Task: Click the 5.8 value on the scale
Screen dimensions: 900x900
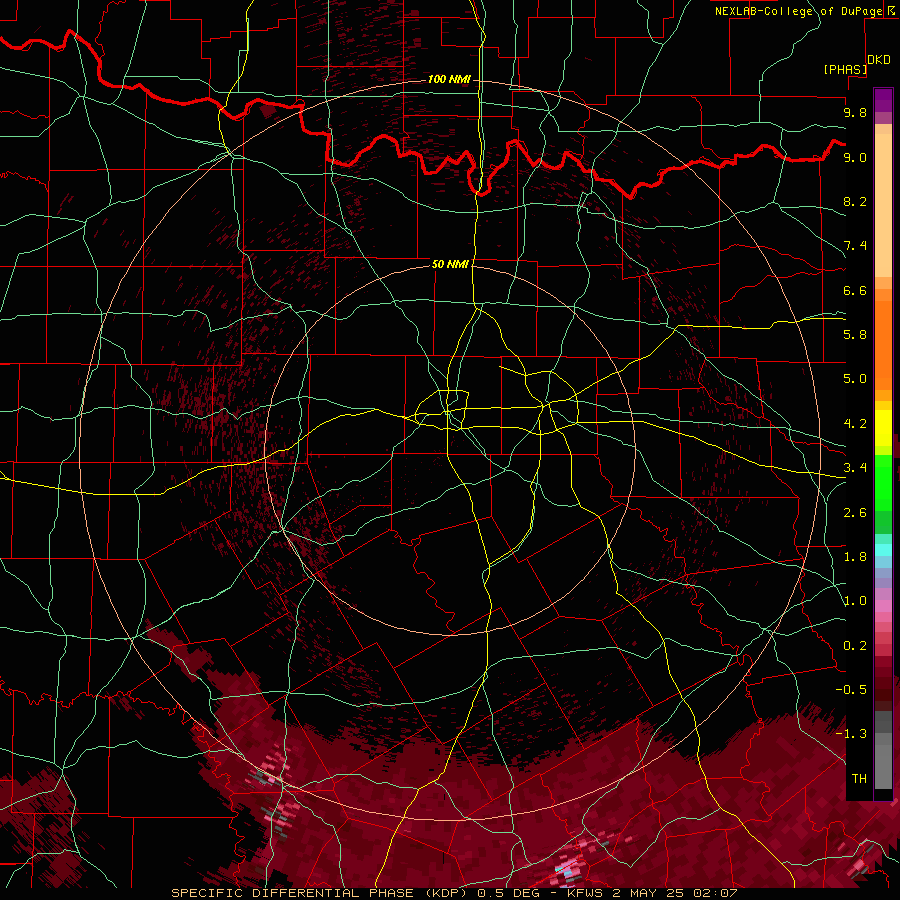Action: 855,335
